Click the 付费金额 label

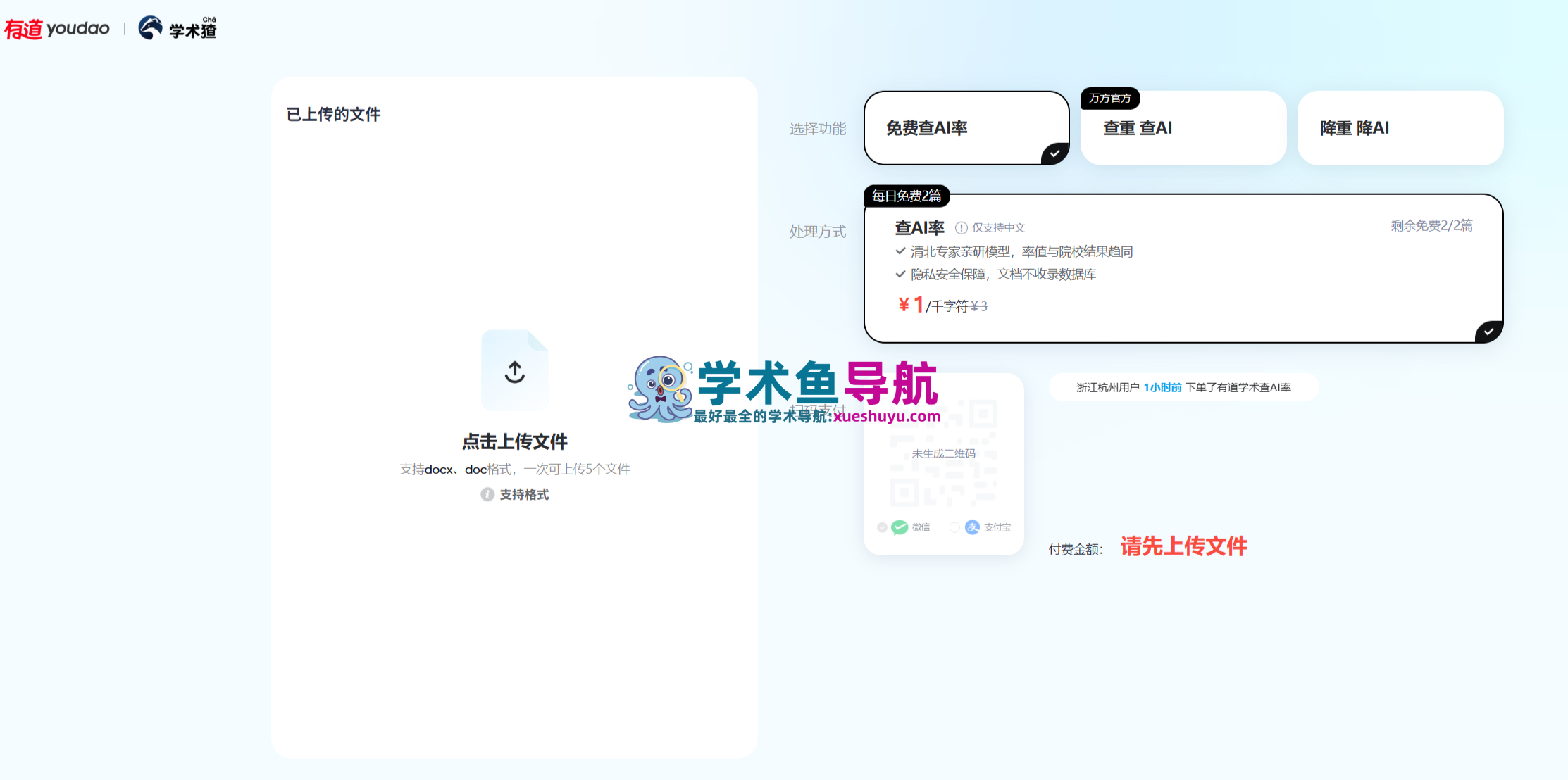[x=1076, y=549]
